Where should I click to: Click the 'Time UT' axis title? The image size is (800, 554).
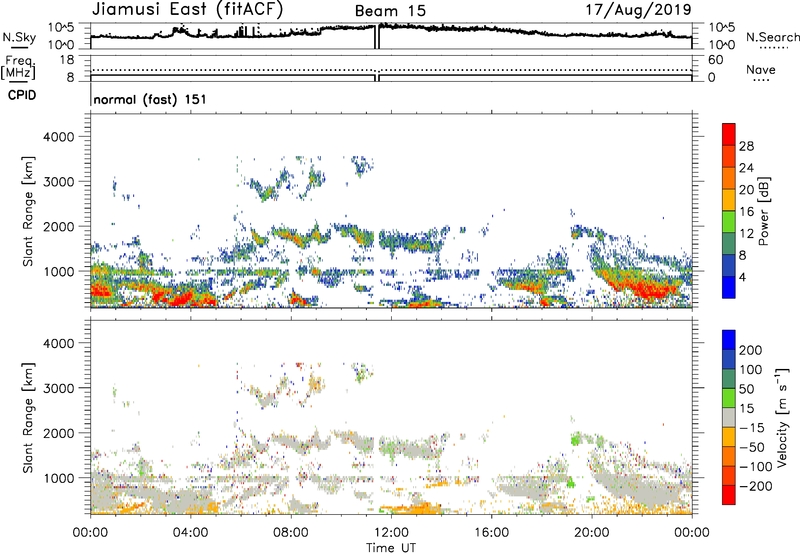click(391, 548)
